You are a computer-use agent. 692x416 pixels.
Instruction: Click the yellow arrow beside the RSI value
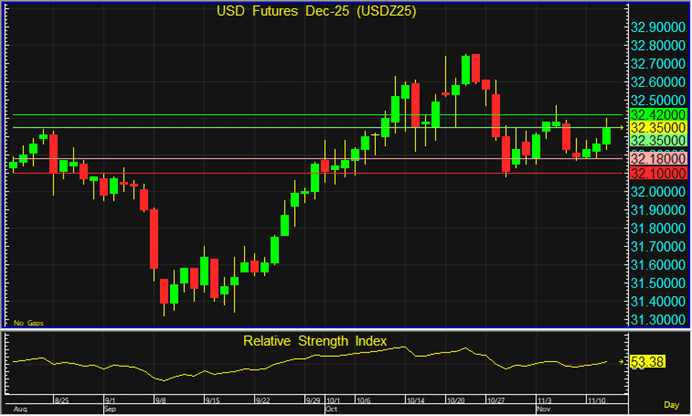point(622,361)
